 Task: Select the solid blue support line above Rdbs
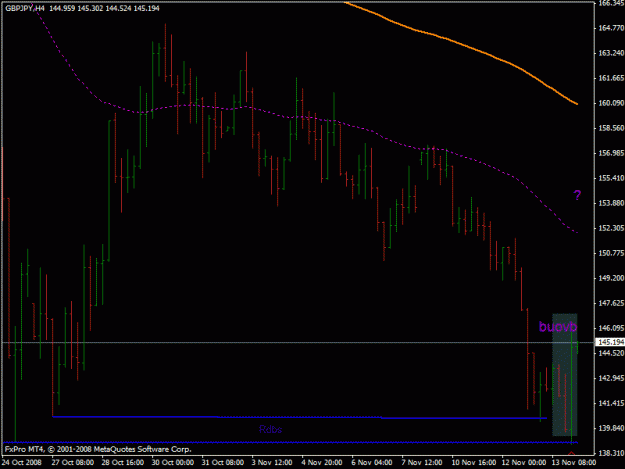(299, 417)
